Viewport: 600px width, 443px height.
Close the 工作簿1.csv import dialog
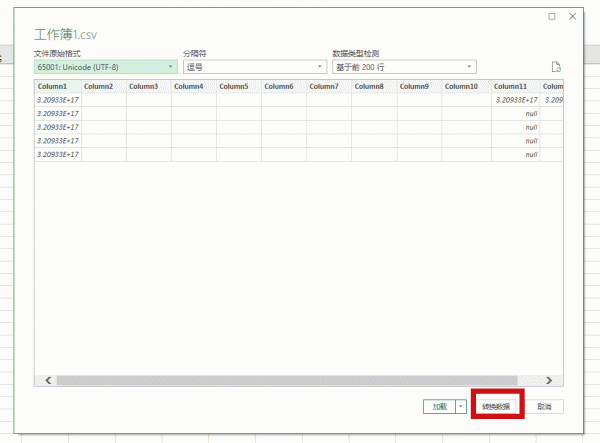(572, 17)
